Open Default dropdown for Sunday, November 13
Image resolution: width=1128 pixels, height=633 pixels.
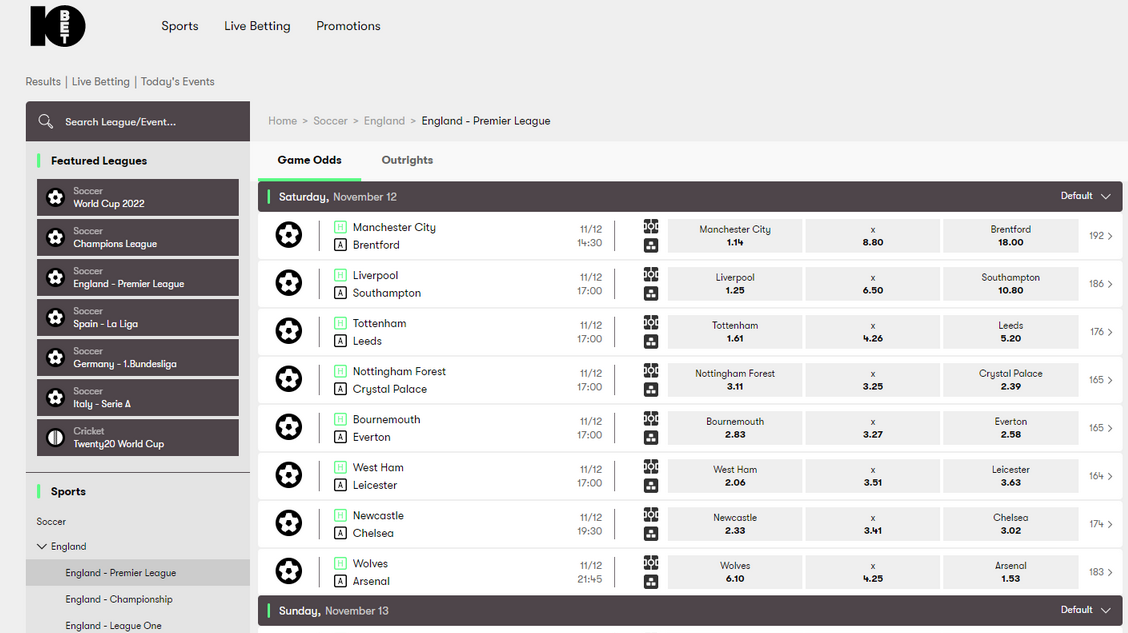point(1086,610)
